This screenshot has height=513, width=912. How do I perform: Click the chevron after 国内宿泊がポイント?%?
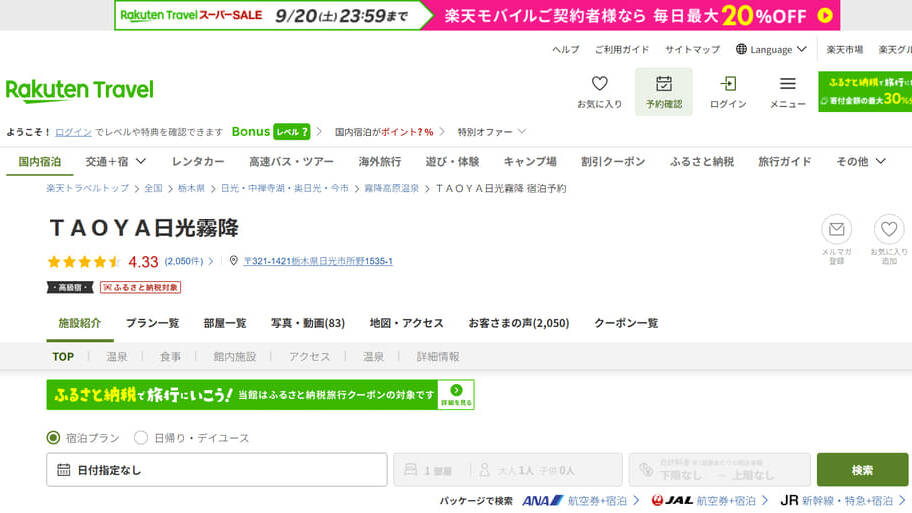point(442,132)
